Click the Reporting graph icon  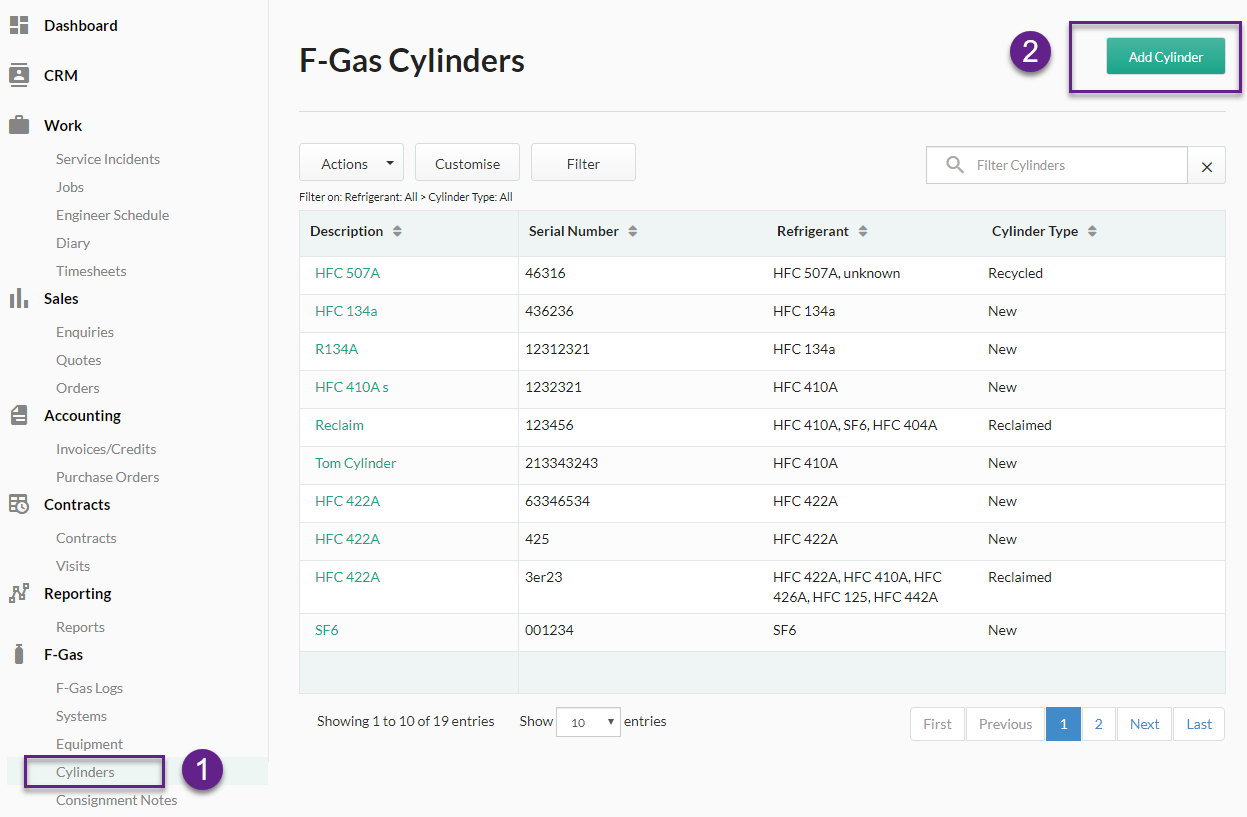coord(19,593)
